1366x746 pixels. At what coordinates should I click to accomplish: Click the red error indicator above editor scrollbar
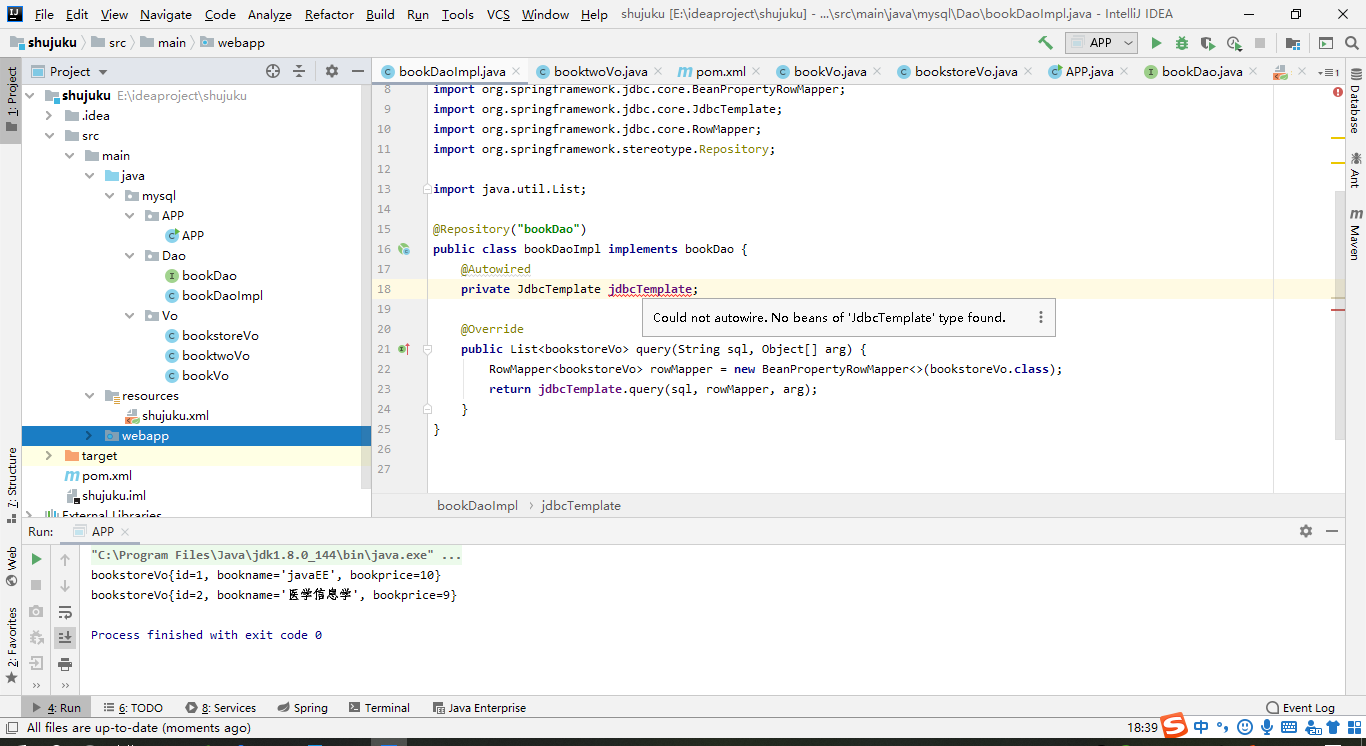point(1338,92)
